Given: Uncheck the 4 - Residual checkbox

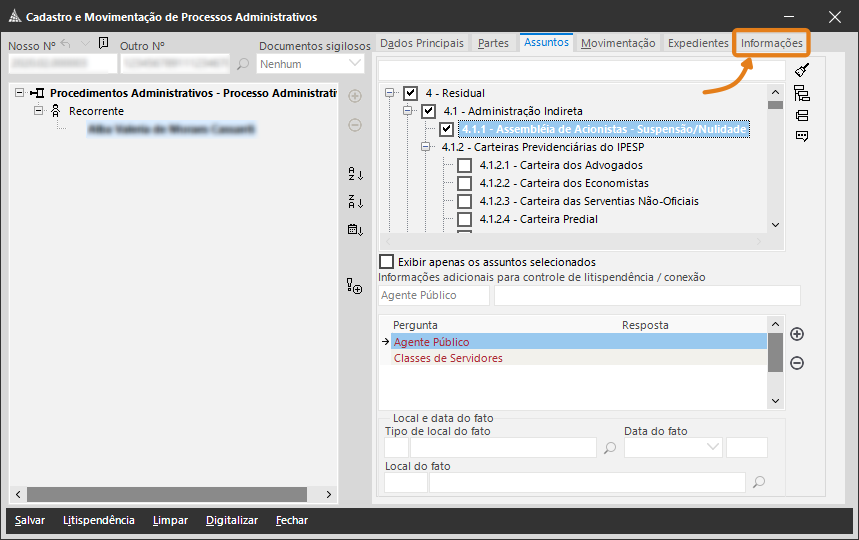Looking at the screenshot, I should (411, 93).
